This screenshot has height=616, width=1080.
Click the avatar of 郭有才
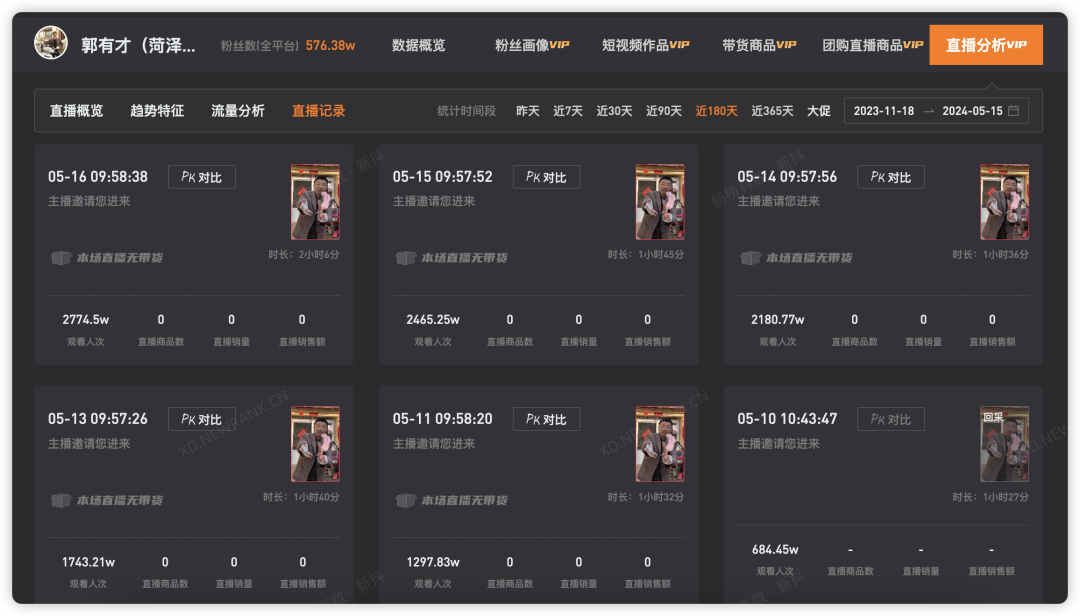[51, 43]
